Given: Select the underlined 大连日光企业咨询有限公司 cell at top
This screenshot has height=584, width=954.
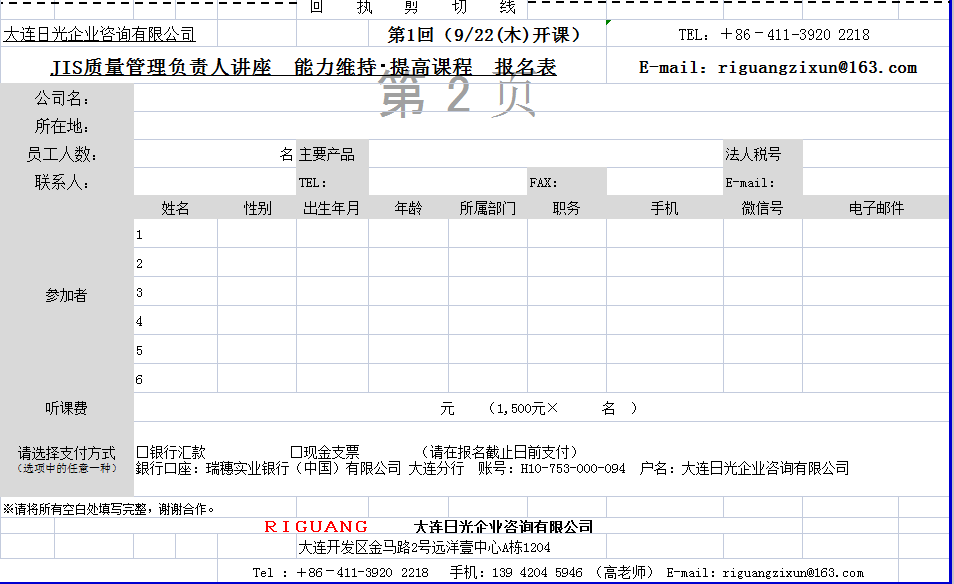Looking at the screenshot, I should click(100, 35).
